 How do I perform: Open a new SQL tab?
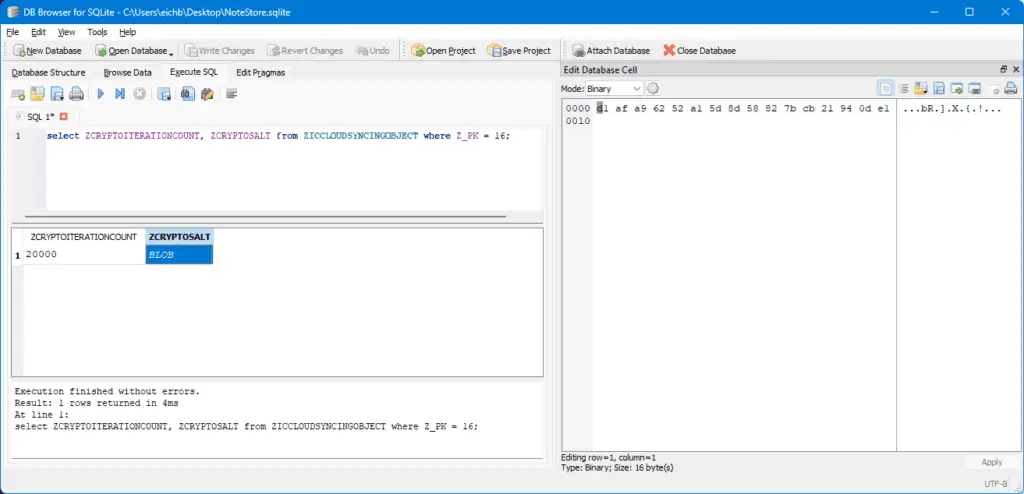[18, 94]
